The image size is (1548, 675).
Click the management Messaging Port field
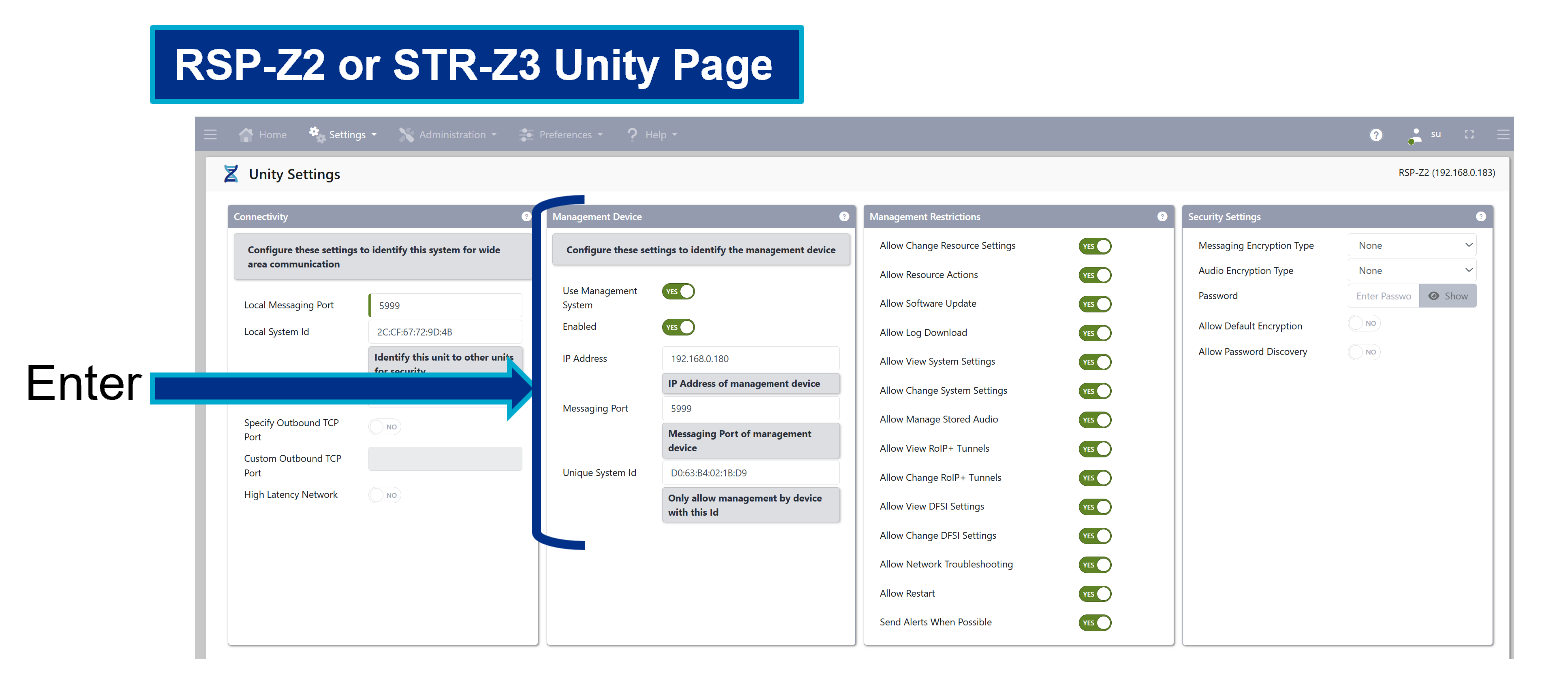[751, 409]
